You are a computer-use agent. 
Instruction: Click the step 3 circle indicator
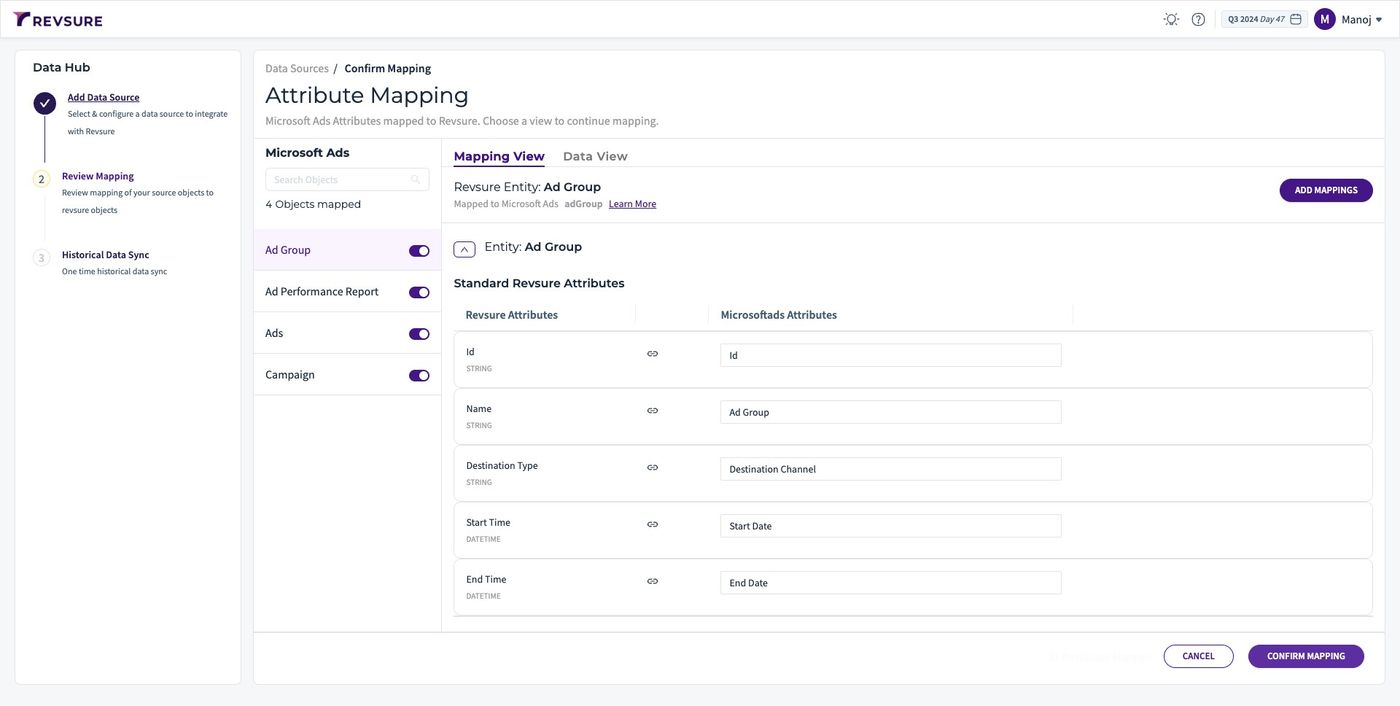[41, 258]
